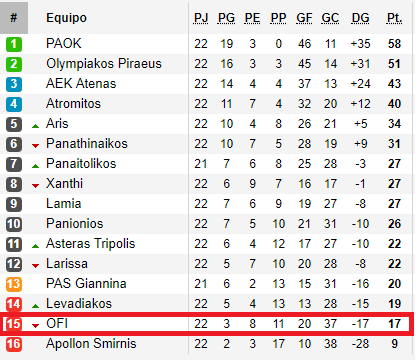Click the red down arrow beside Panathinaikos

[x=35, y=146]
